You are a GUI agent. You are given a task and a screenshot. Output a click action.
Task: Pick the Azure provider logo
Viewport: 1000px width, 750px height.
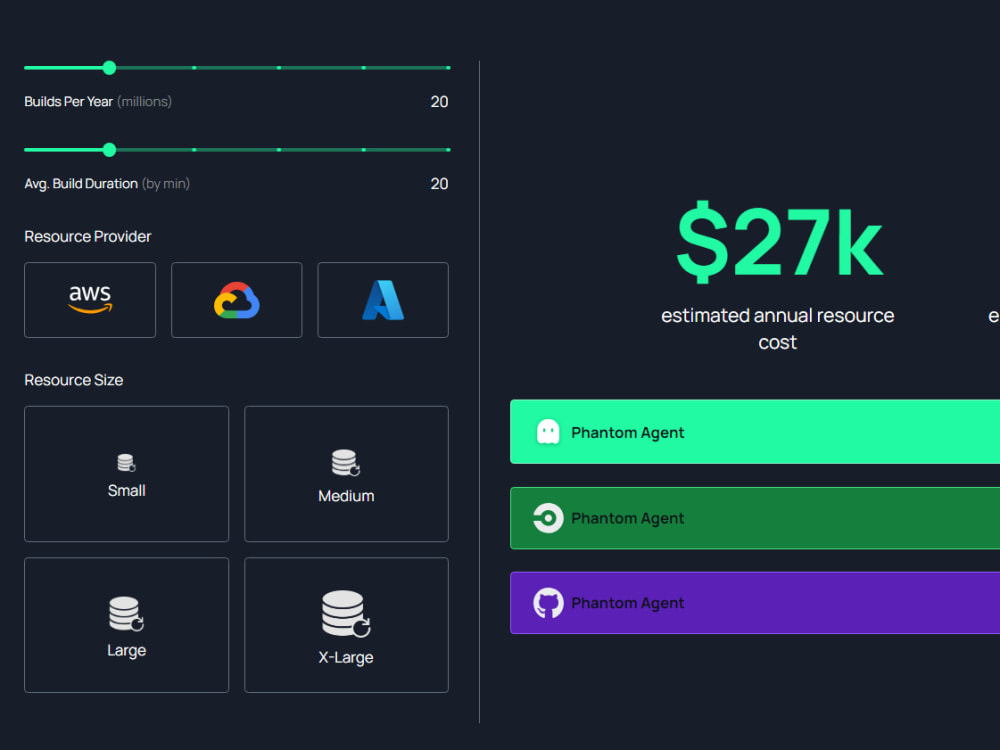tap(383, 300)
